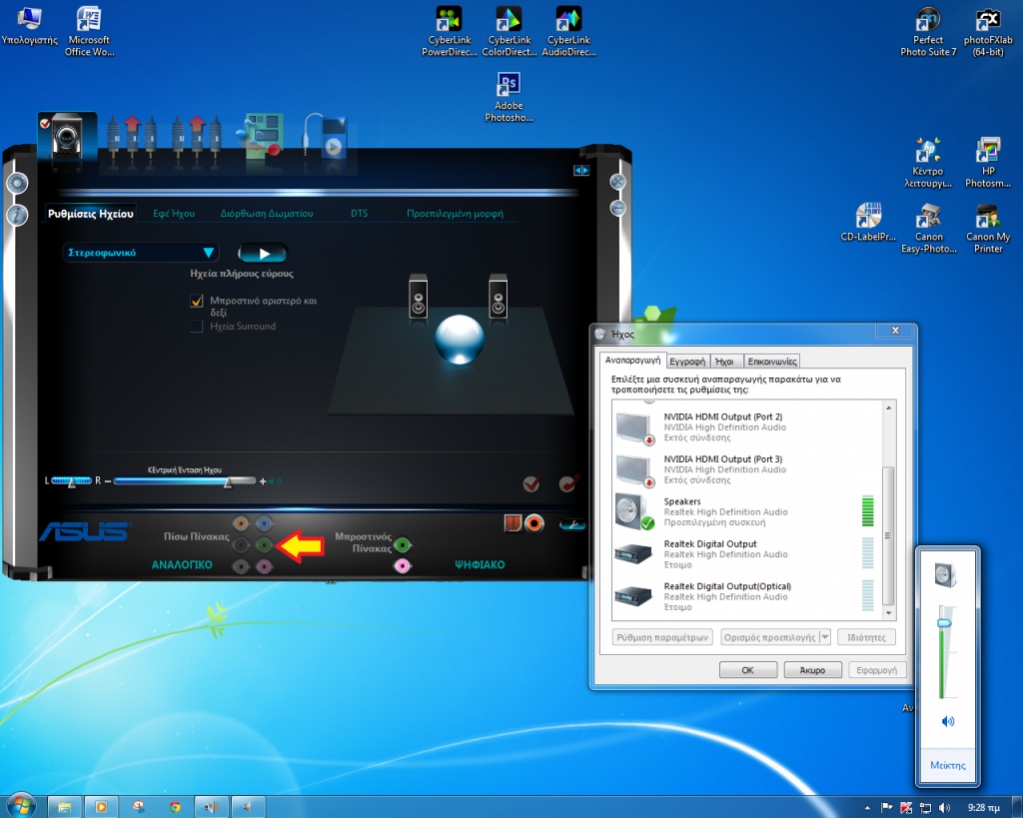Open the Μείκτης link in volume popup

[947, 765]
